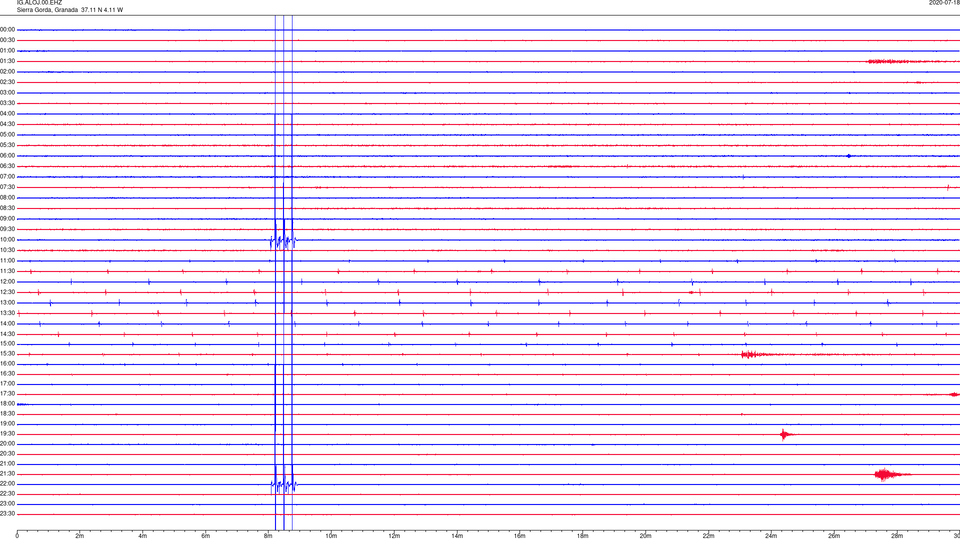The width and height of the screenshot is (960, 540).
Task: Click the blue blip on 06:00 trace
Action: pyautogui.click(x=849, y=156)
